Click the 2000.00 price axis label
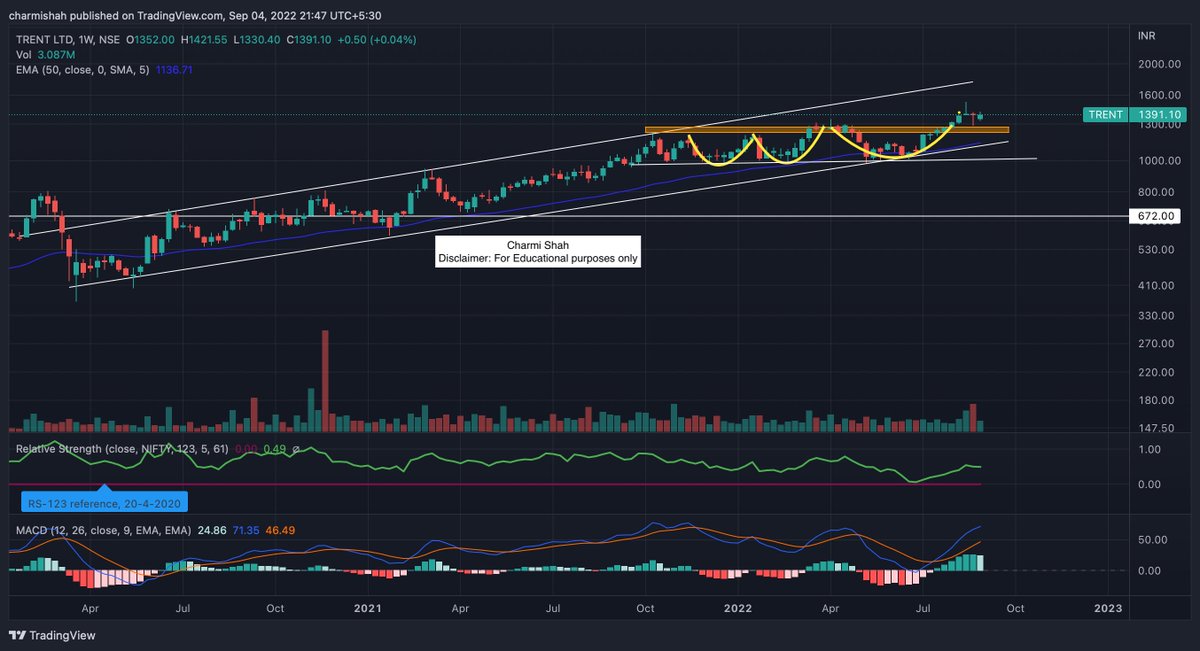This screenshot has height=651, width=1200. point(1159,64)
